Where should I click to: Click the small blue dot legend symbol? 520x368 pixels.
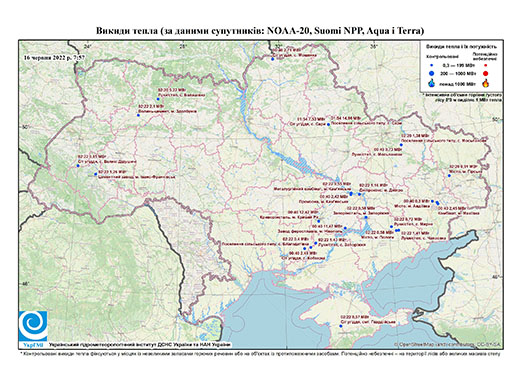[432, 65]
